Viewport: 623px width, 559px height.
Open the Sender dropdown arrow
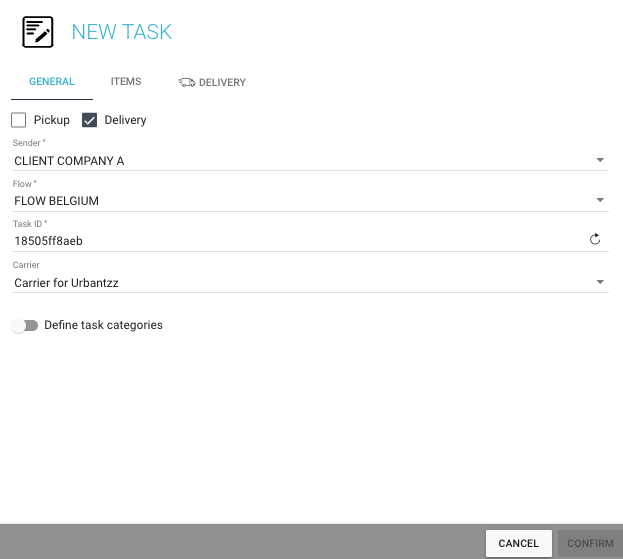click(x=600, y=160)
